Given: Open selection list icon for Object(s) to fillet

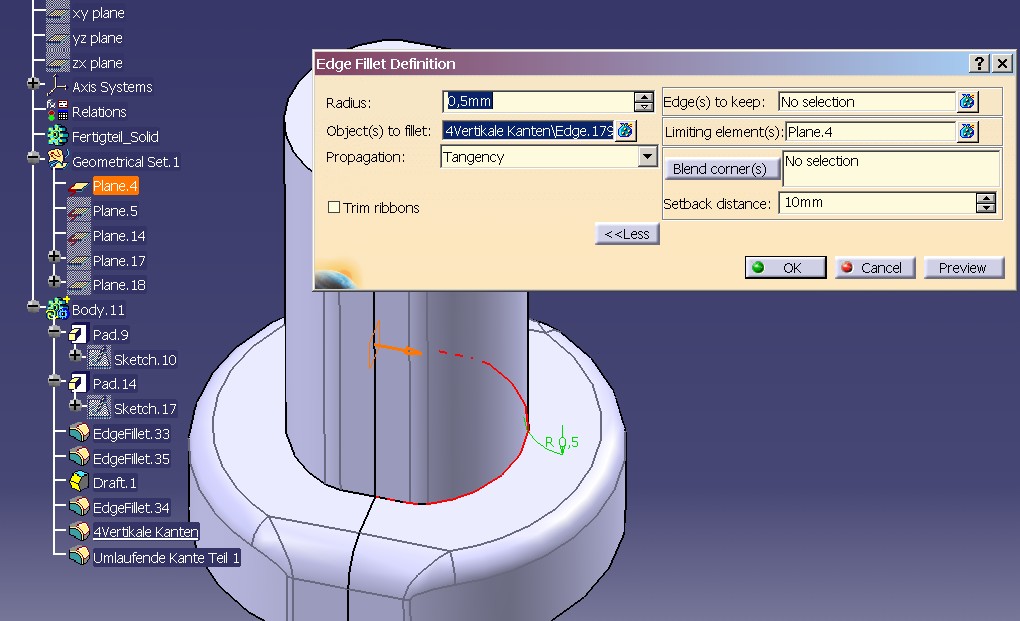Looking at the screenshot, I should click(x=625, y=131).
